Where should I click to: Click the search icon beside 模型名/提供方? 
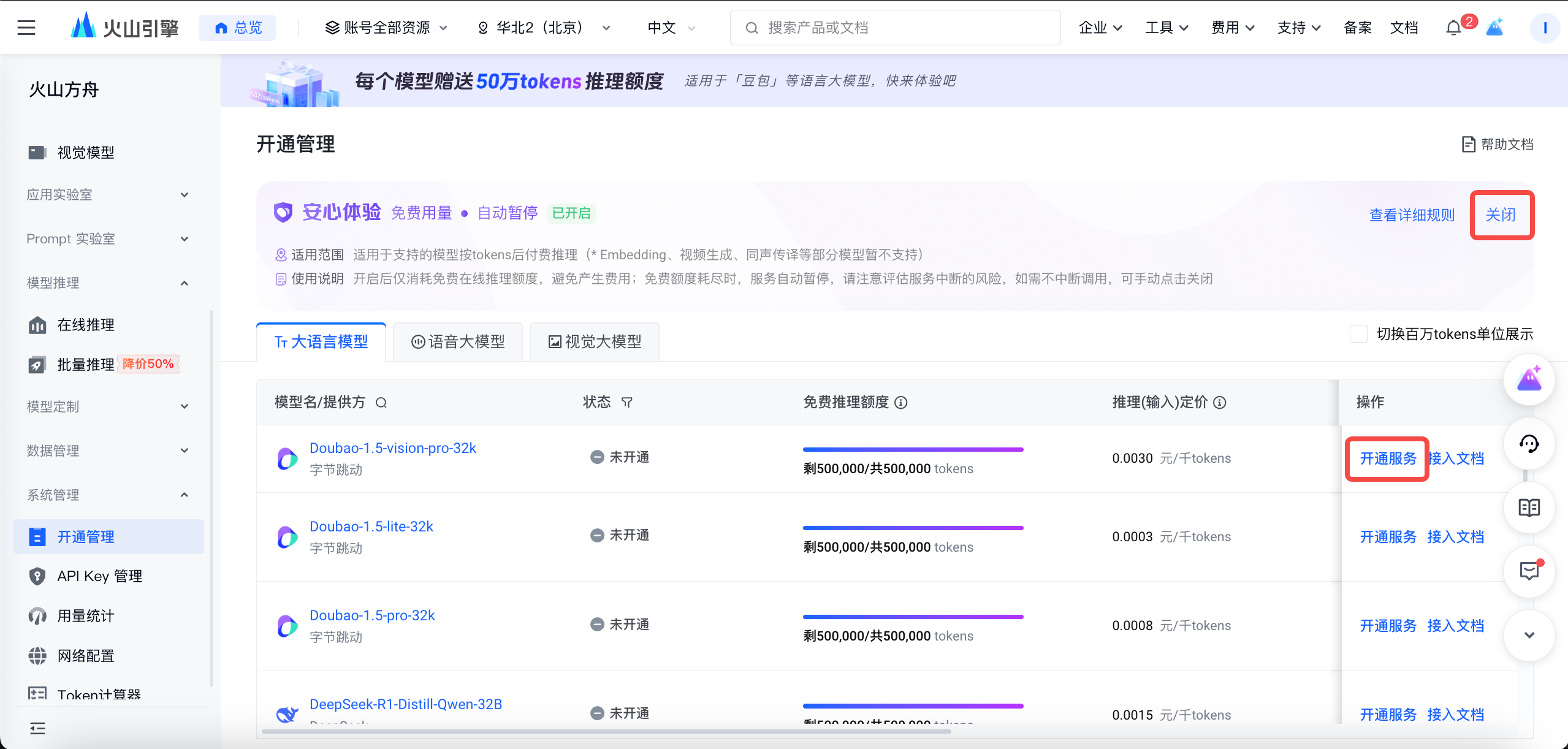(381, 403)
